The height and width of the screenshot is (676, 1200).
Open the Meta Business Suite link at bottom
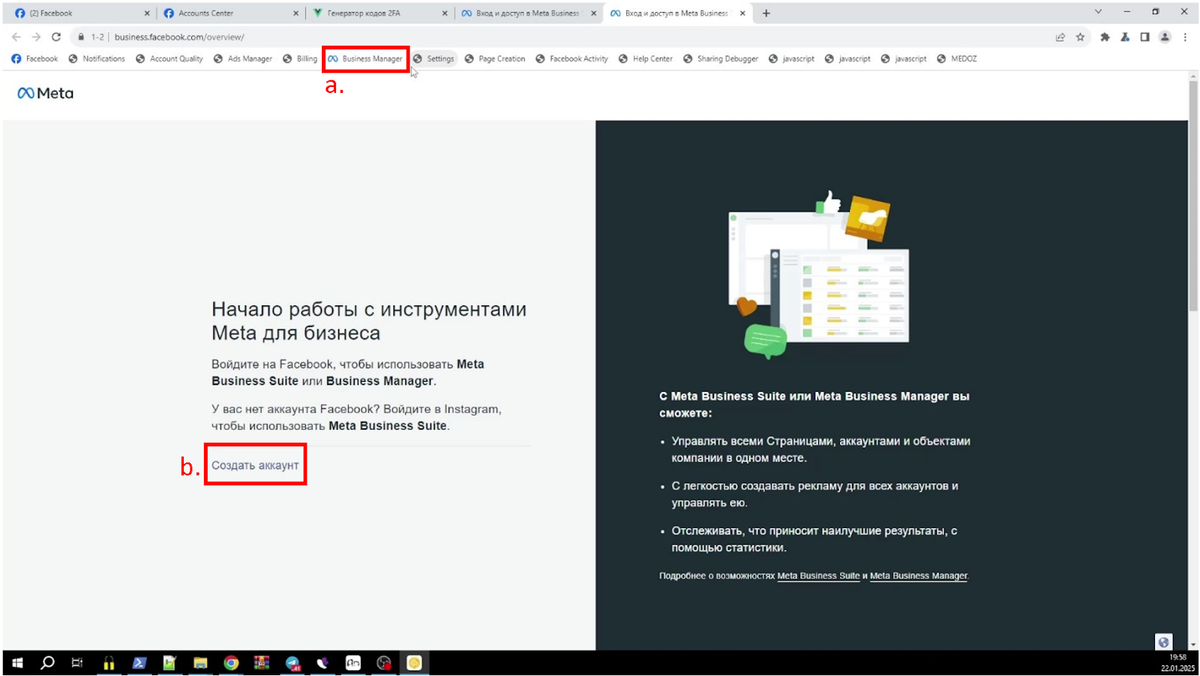[x=818, y=576]
